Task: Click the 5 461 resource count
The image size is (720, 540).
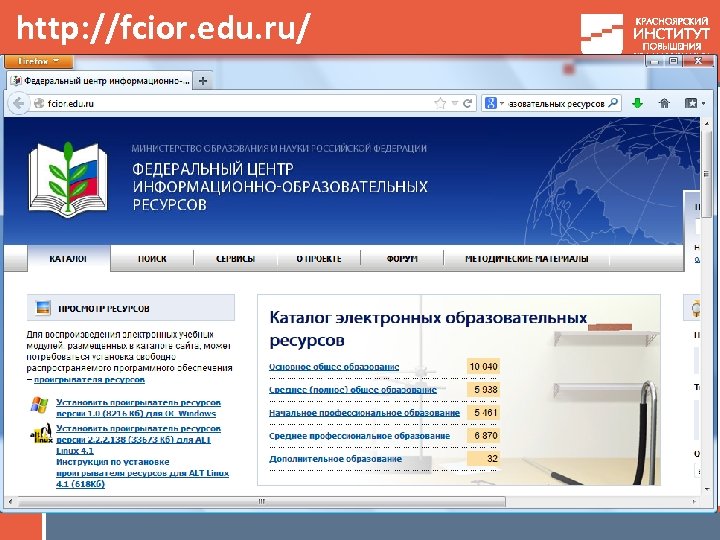Action: [x=484, y=412]
